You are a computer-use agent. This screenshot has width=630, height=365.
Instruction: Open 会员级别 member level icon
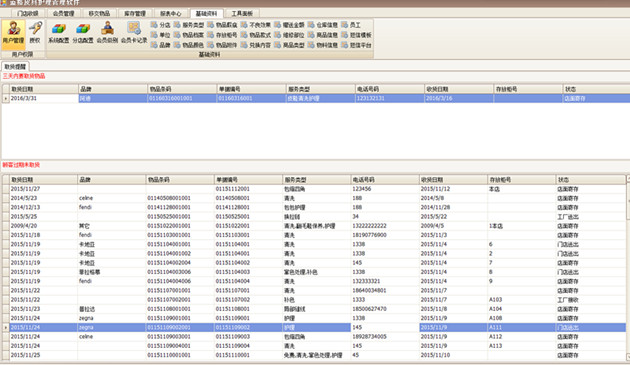point(107,33)
